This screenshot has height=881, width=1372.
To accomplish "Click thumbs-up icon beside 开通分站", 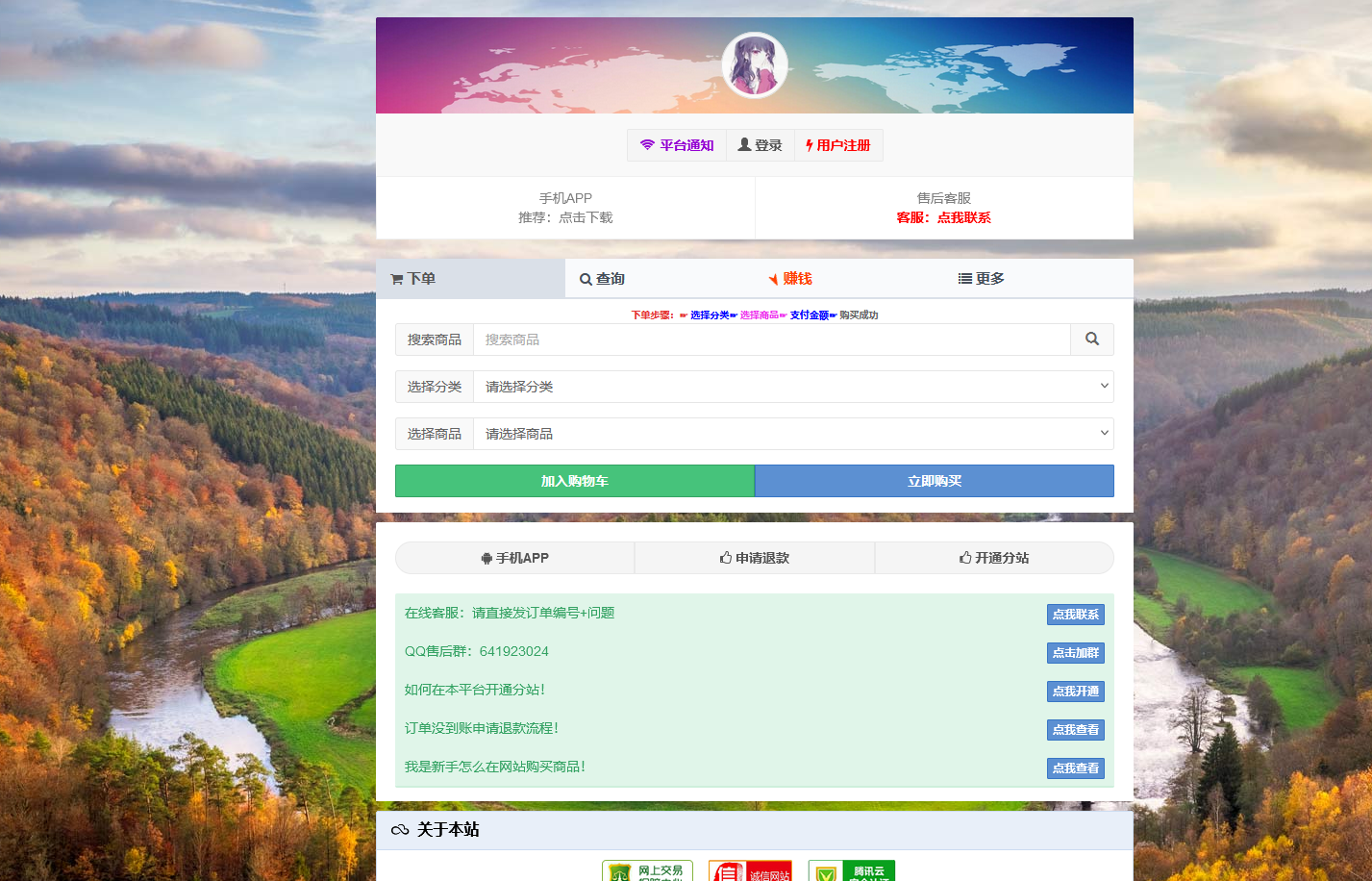I will [965, 557].
